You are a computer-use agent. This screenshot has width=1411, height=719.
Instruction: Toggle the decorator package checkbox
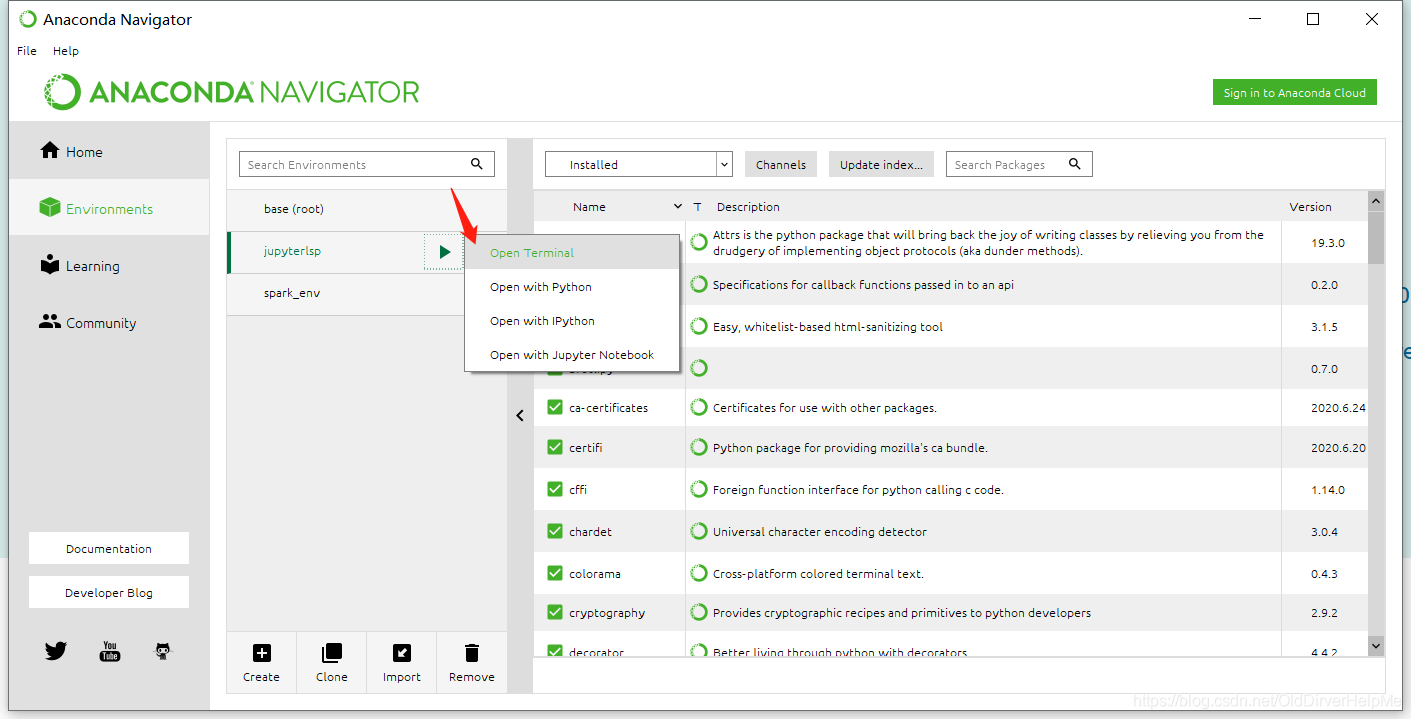[x=555, y=651]
